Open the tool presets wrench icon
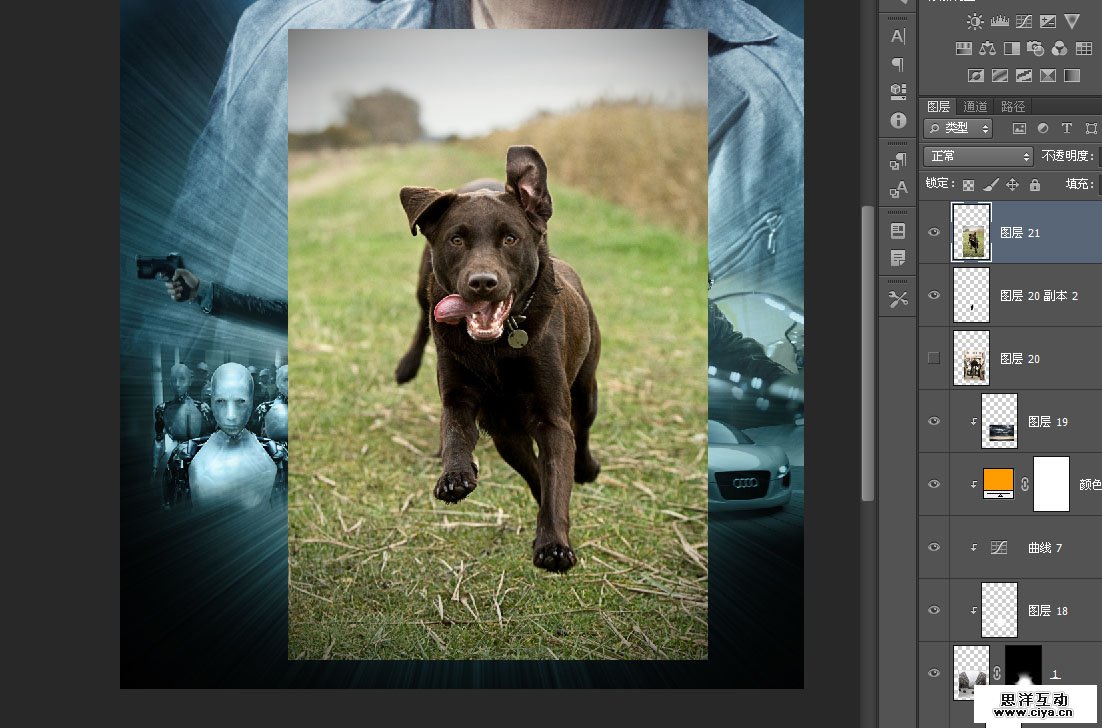 898,298
